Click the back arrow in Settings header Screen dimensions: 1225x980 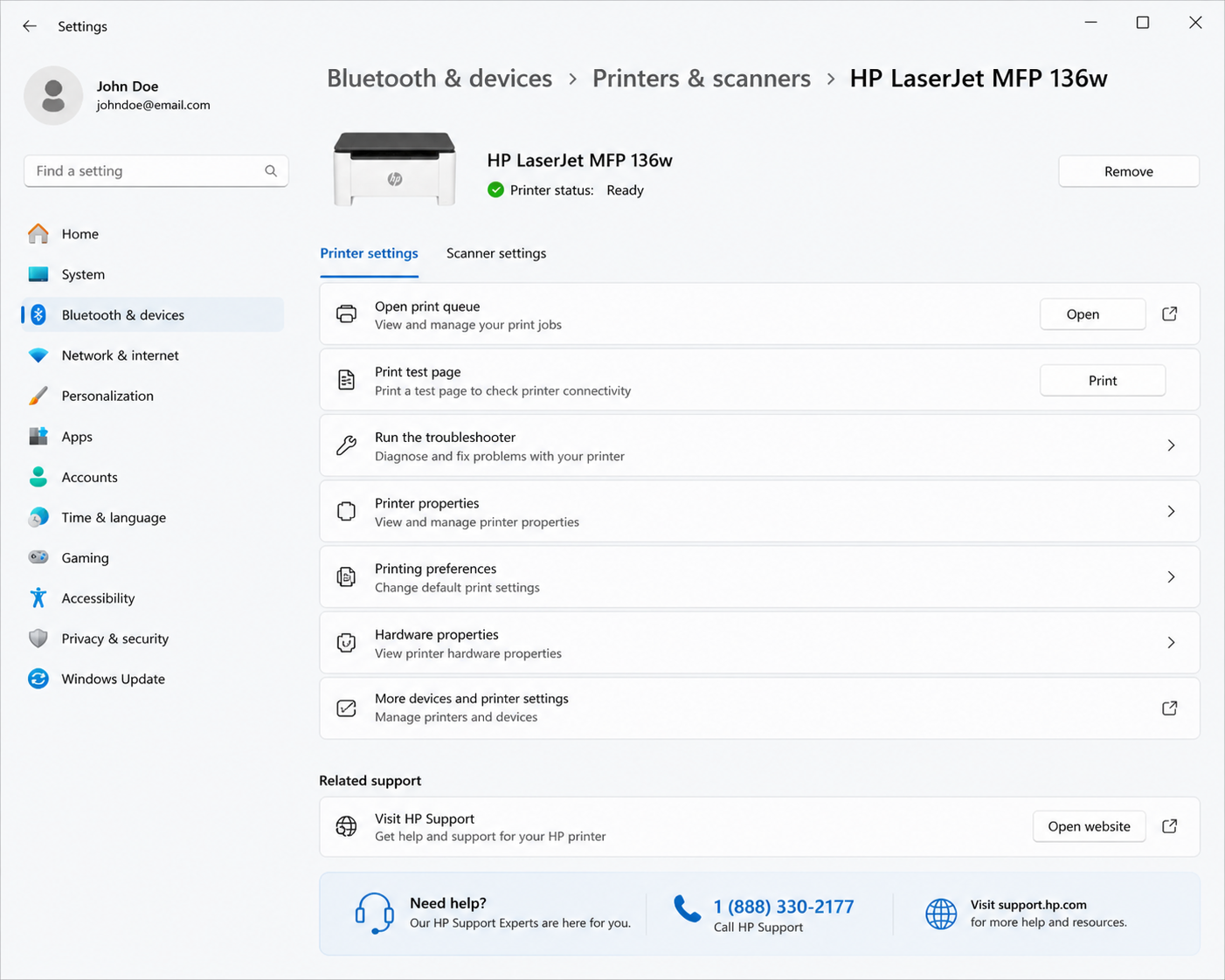pyautogui.click(x=30, y=26)
